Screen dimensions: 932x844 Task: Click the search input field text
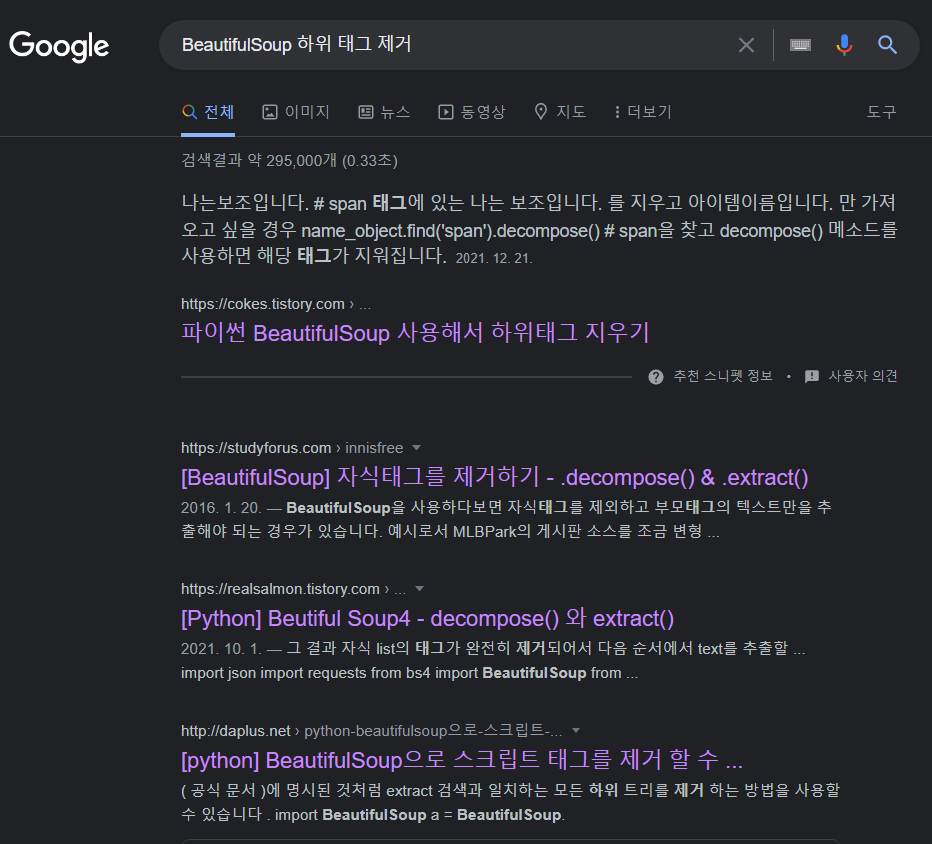(x=297, y=44)
